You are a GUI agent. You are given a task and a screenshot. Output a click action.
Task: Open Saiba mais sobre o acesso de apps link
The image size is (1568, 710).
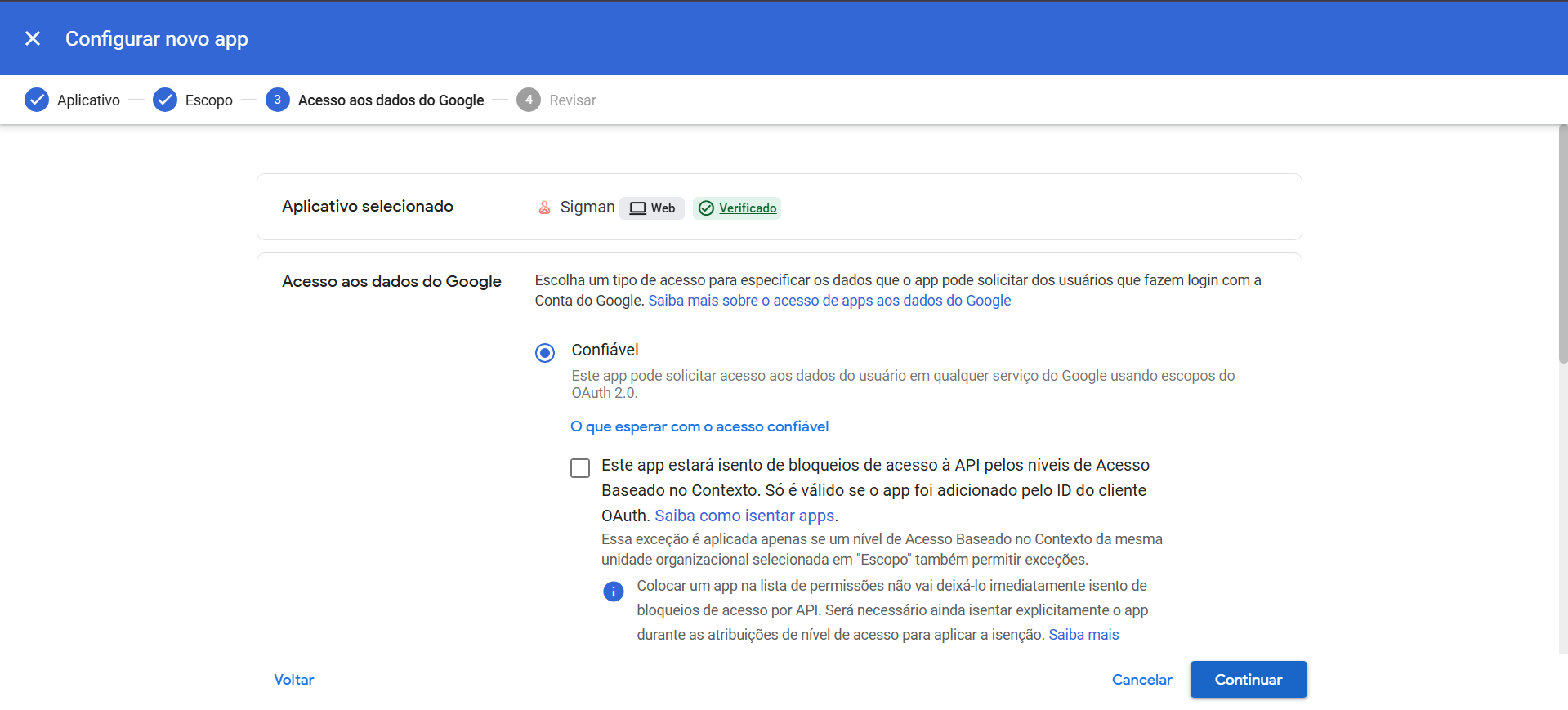tap(829, 301)
